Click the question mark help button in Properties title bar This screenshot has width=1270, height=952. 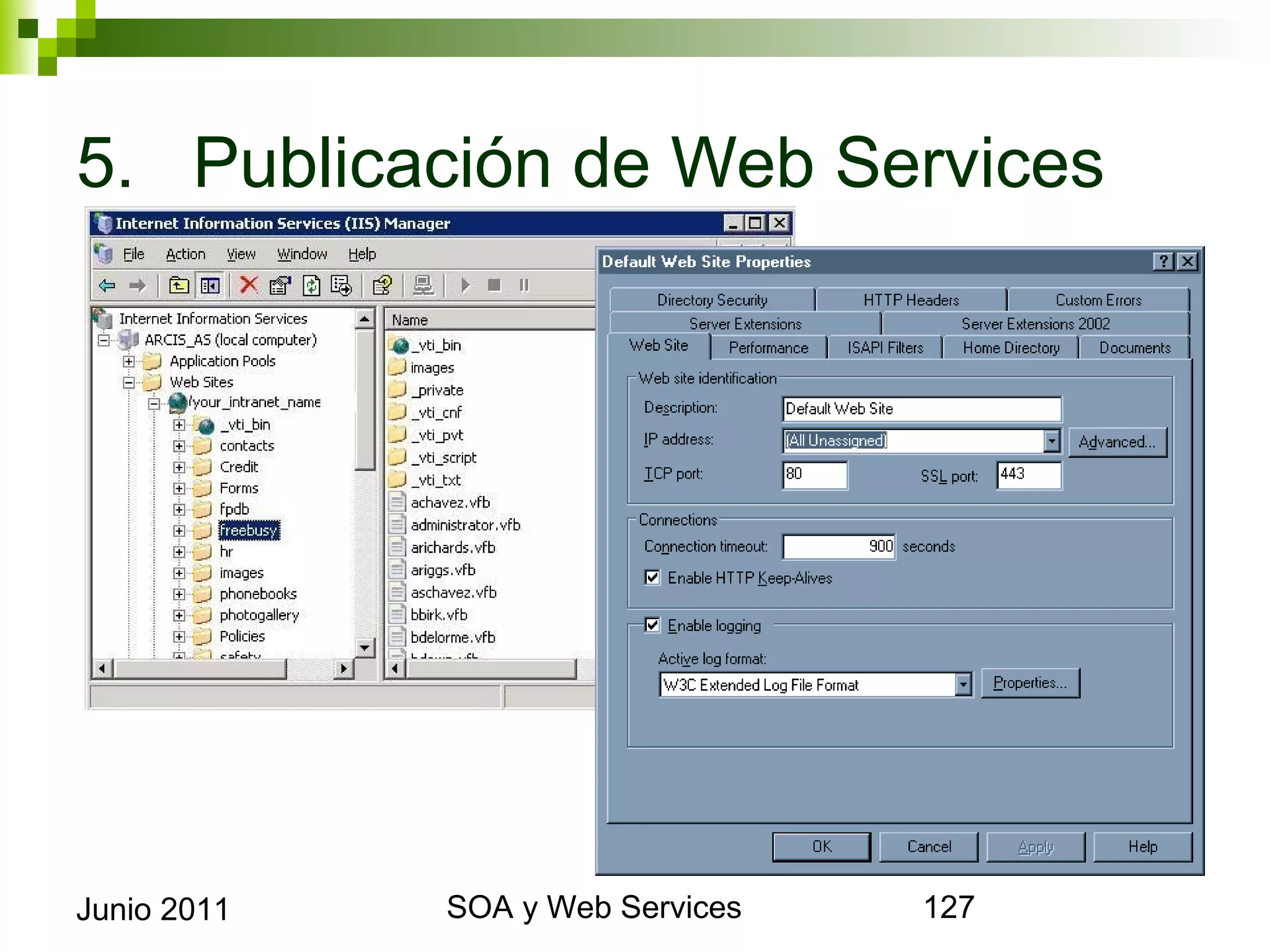[x=1163, y=262]
